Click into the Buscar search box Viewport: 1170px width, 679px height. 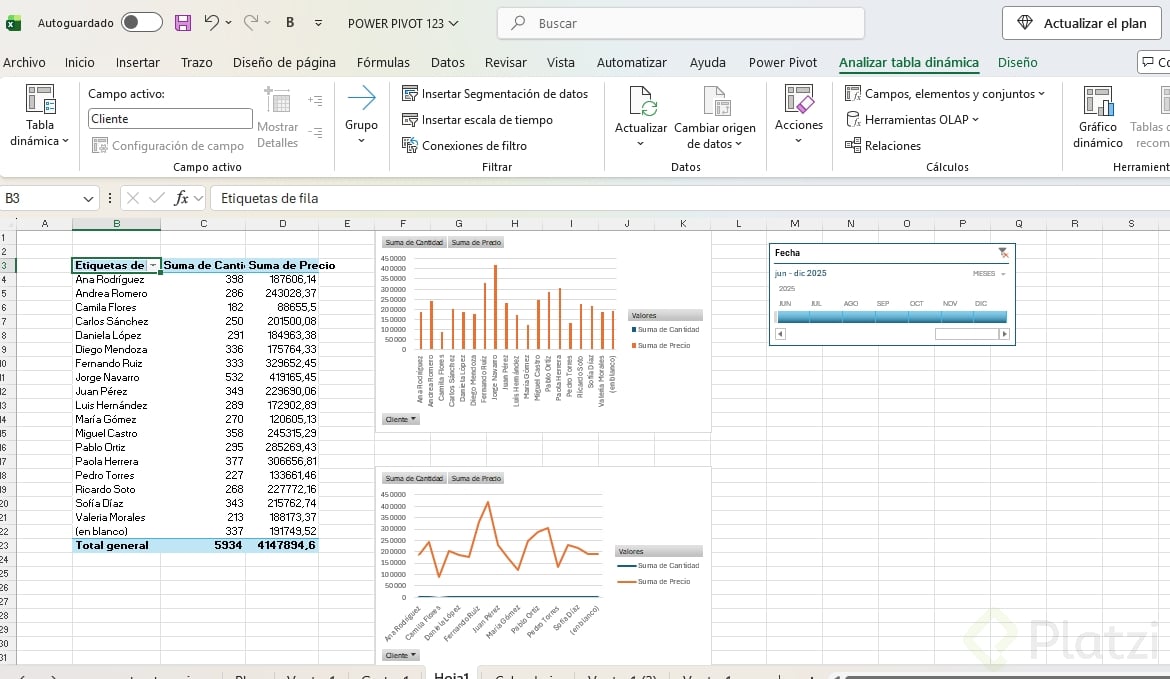click(681, 23)
